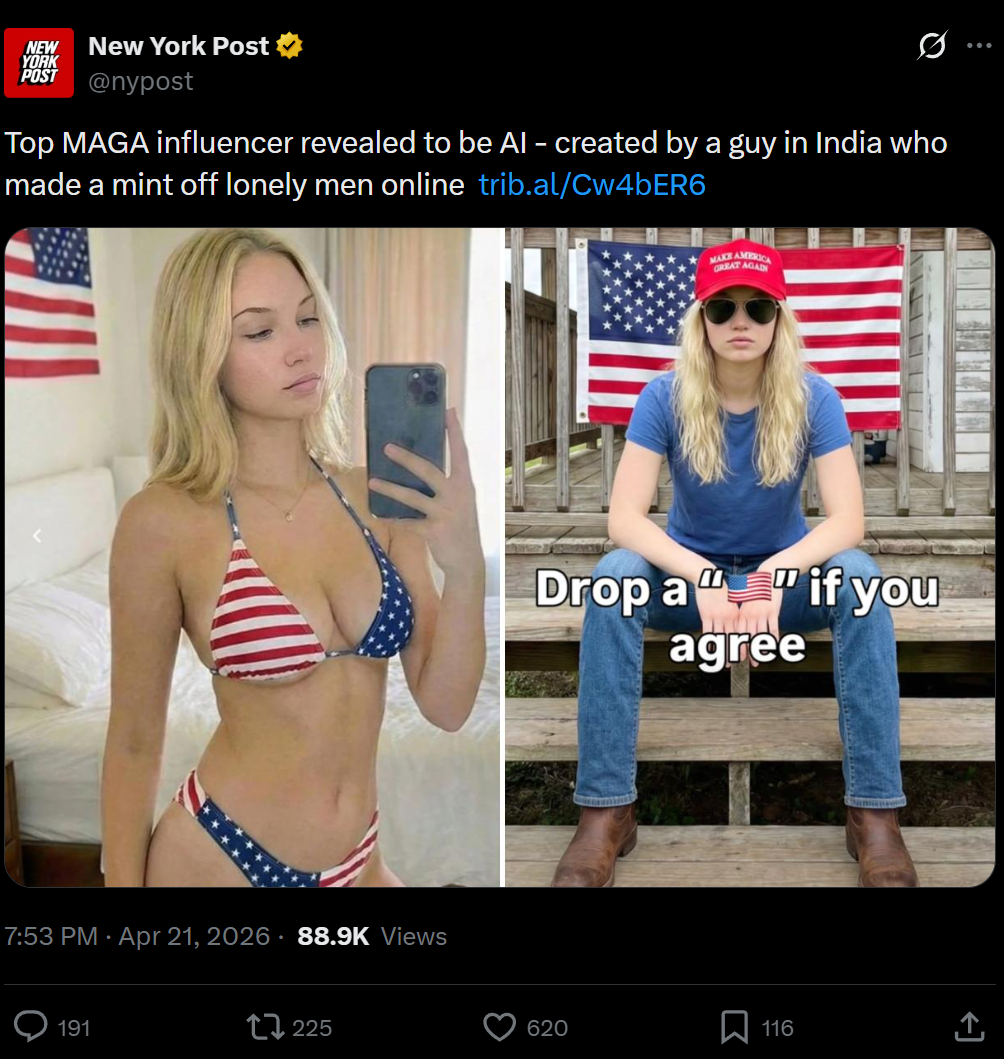Bookmark the post with the ribbon icon

(734, 1027)
